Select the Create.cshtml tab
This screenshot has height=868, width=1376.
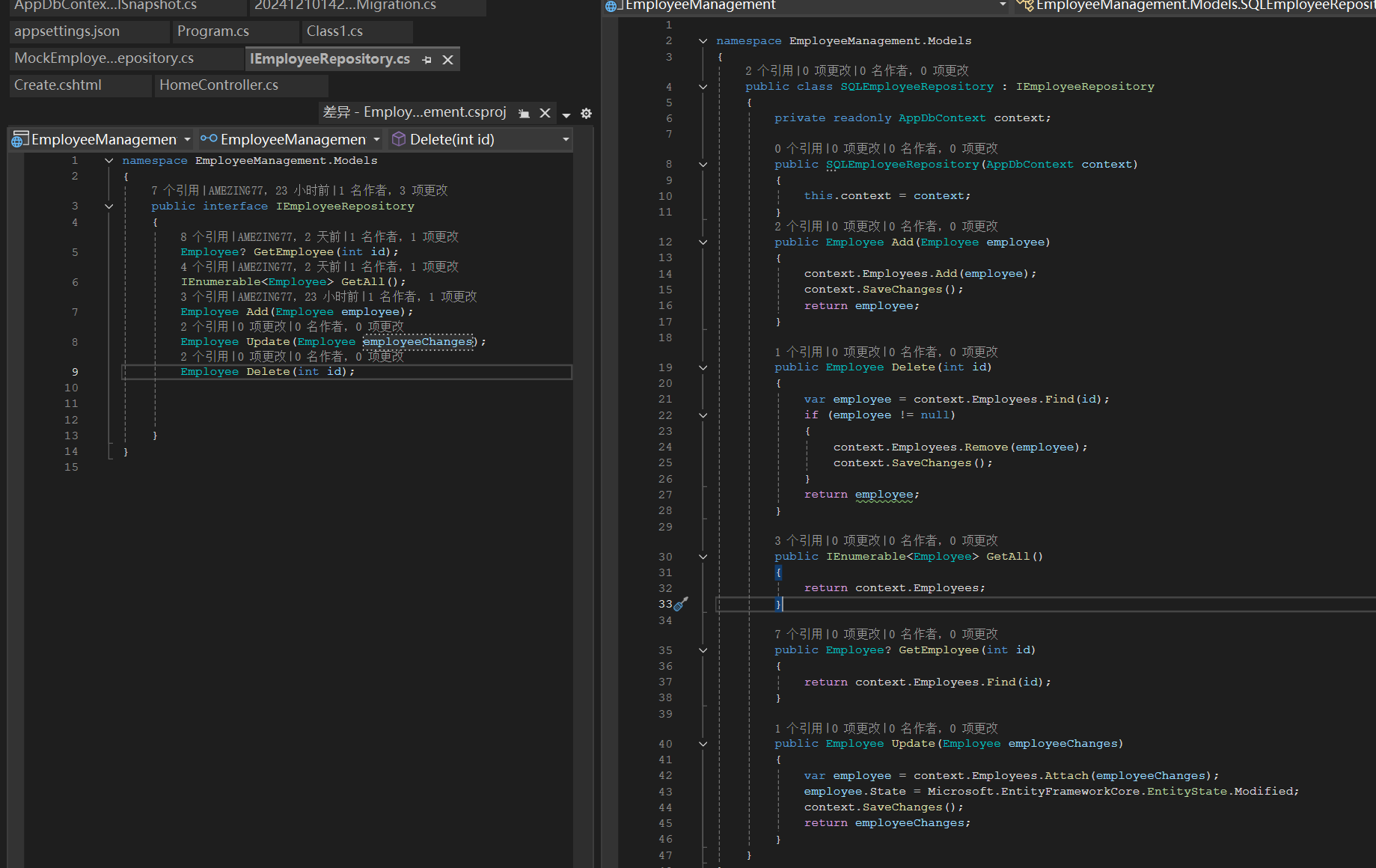pos(81,85)
